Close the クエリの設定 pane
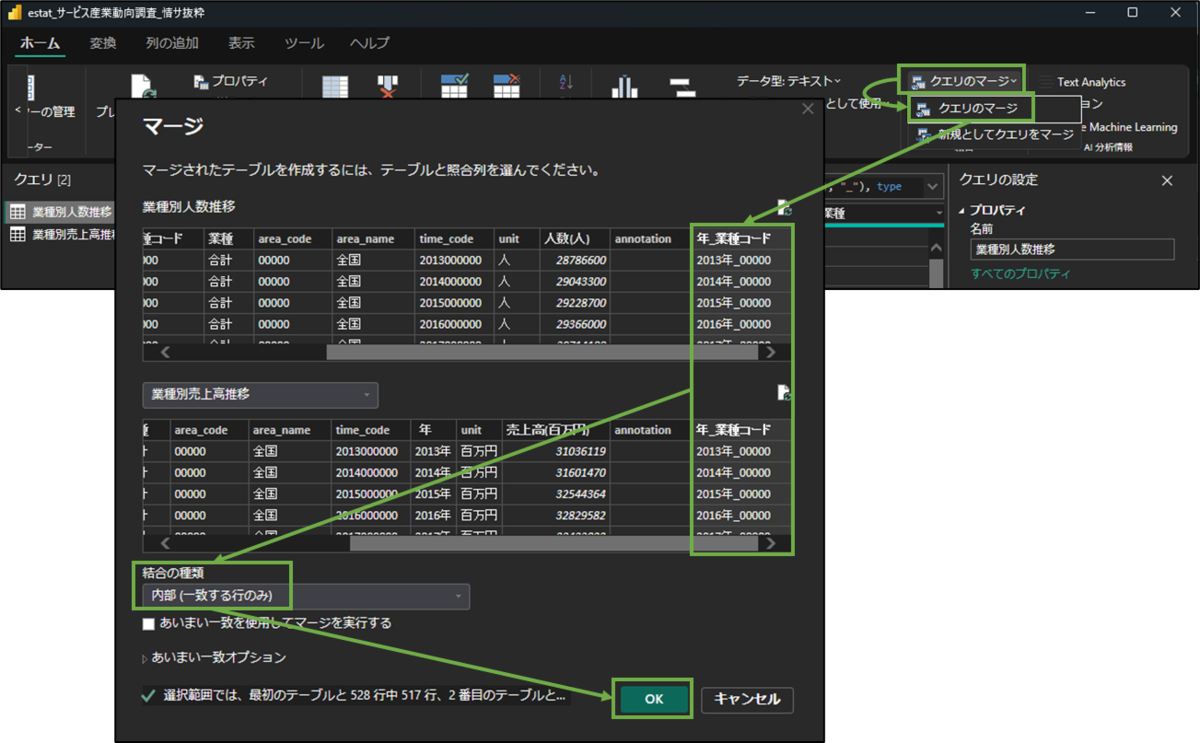The image size is (1200, 743). pos(1167,180)
